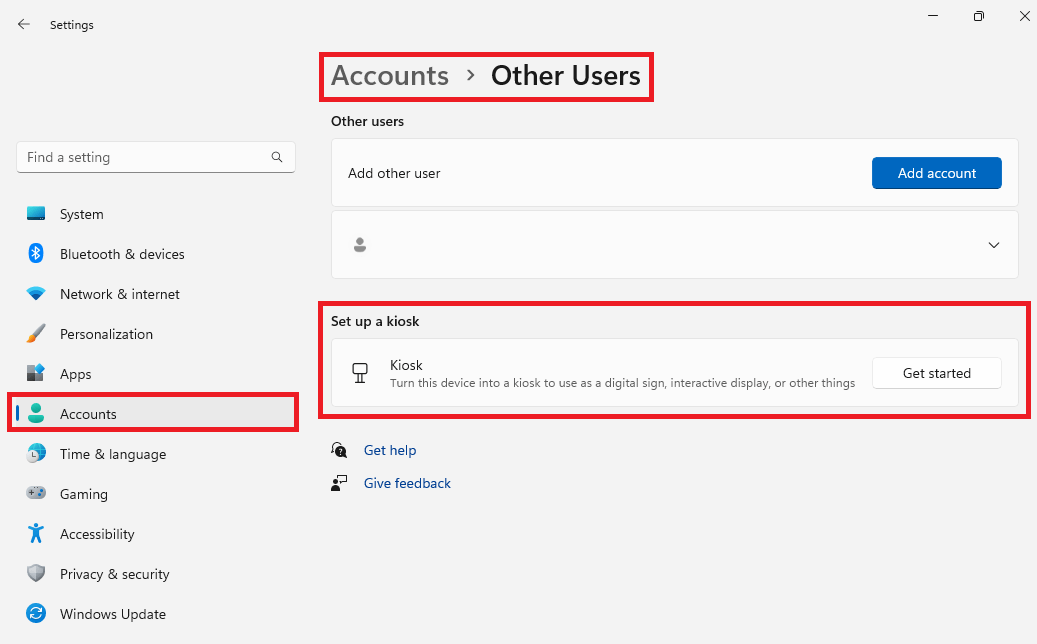Minimize the Settings window
The width and height of the screenshot is (1037, 644).
[933, 16]
